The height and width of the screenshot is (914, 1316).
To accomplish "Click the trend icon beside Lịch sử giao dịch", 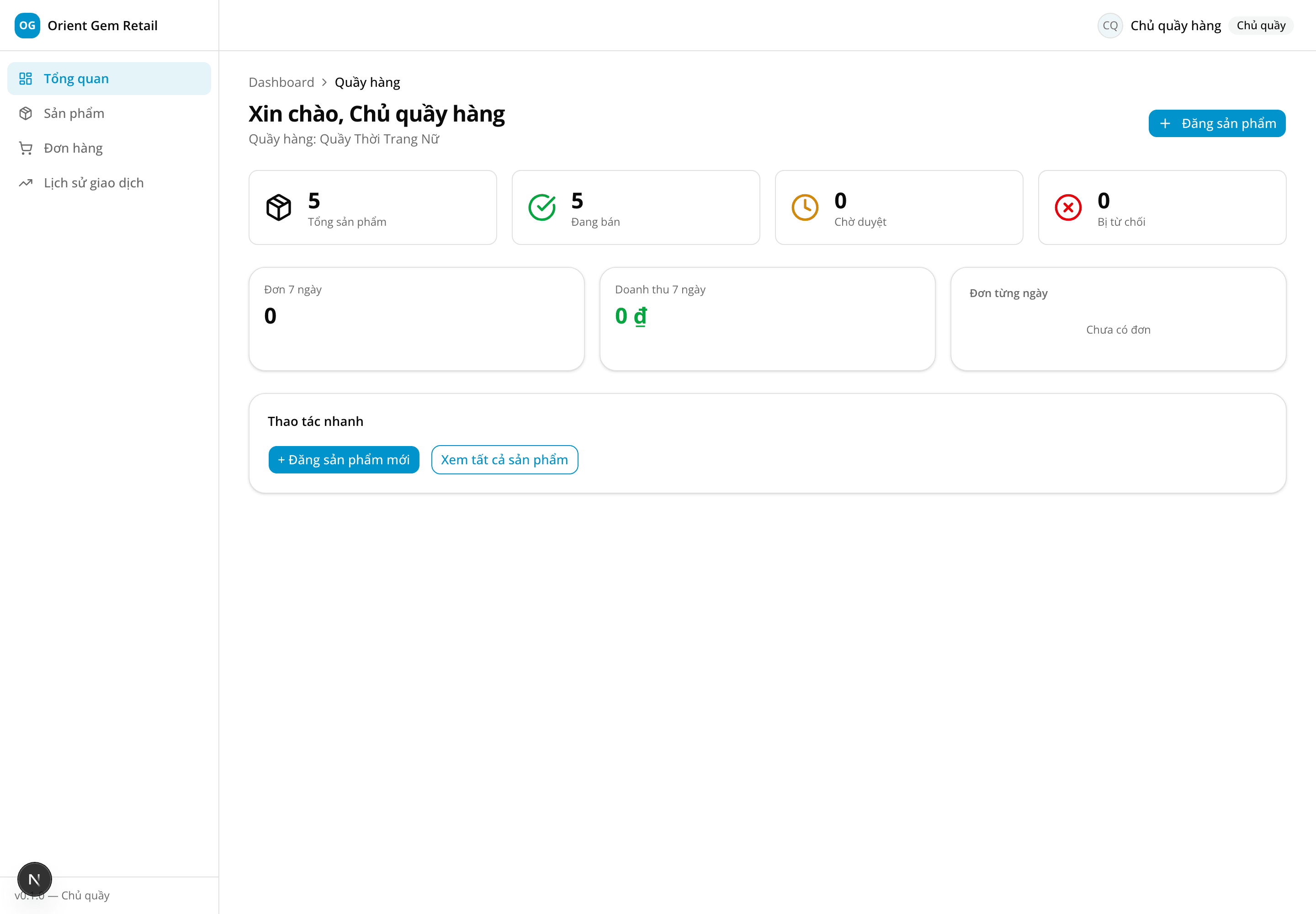I will 25,183.
